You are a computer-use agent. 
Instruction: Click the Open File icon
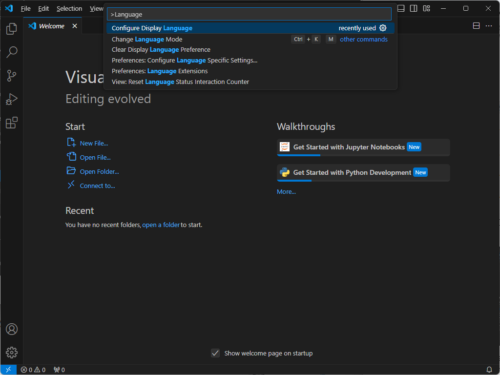71,156
